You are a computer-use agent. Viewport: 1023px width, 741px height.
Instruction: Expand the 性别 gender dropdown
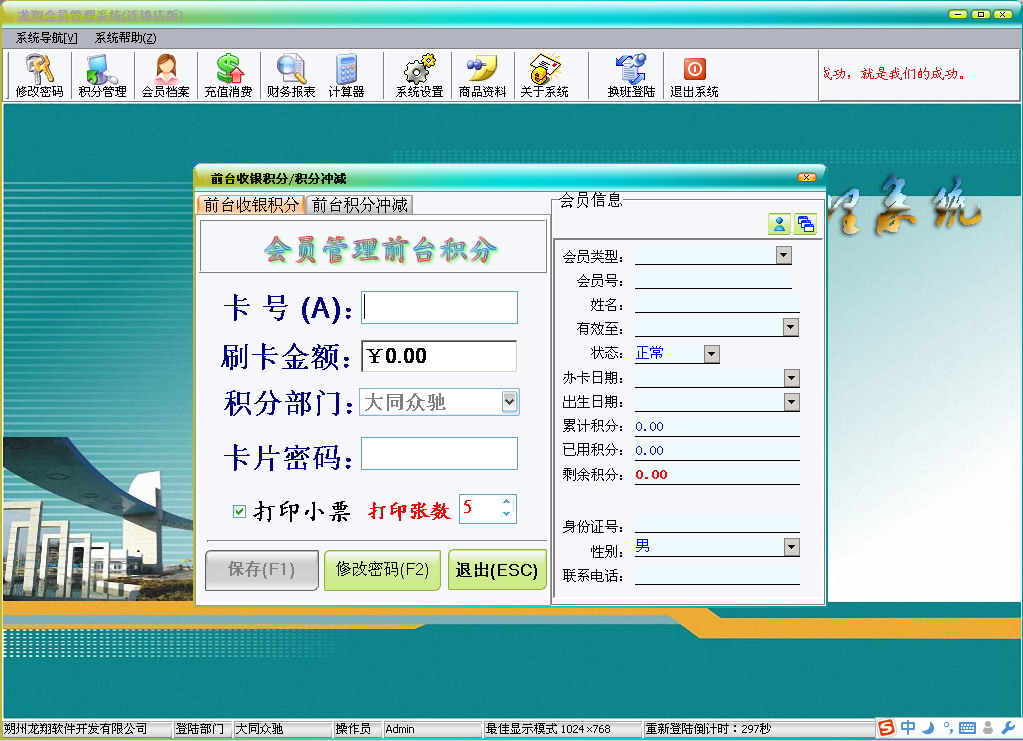[791, 547]
